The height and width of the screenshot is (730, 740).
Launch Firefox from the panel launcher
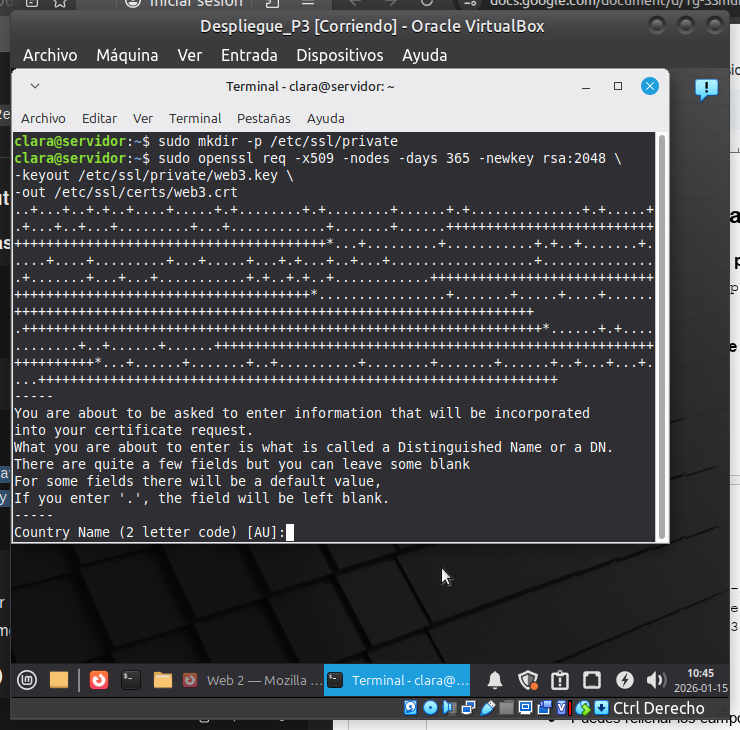tap(98, 681)
